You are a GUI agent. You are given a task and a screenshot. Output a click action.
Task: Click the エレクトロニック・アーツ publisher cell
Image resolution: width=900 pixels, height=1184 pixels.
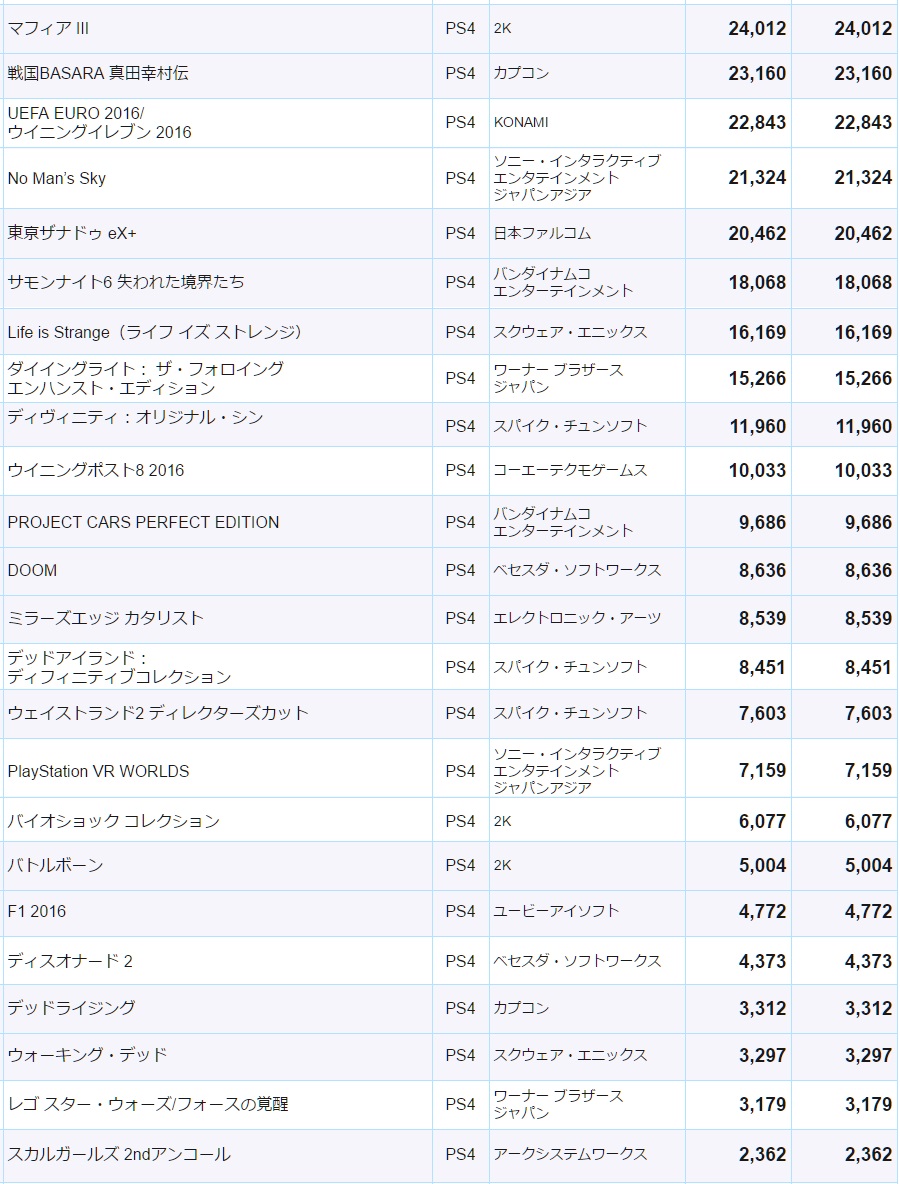[577, 618]
